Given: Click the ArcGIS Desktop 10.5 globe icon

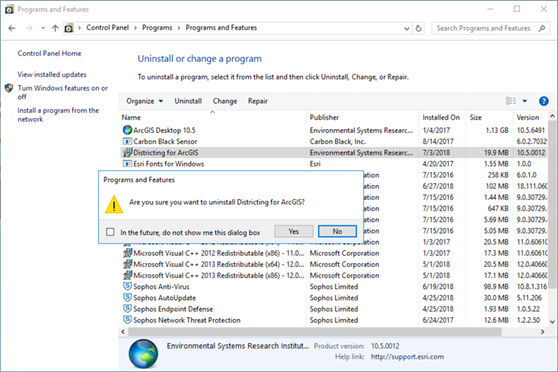Looking at the screenshot, I should pyautogui.click(x=127, y=130).
